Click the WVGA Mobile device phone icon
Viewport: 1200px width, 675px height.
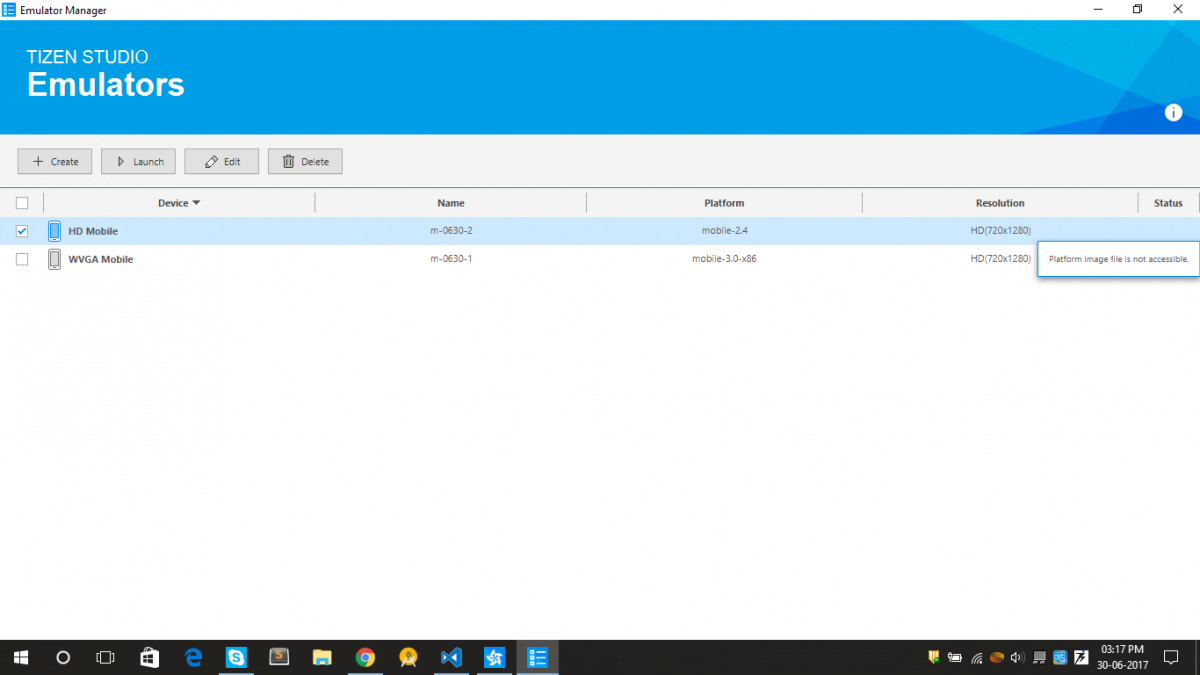click(54, 259)
